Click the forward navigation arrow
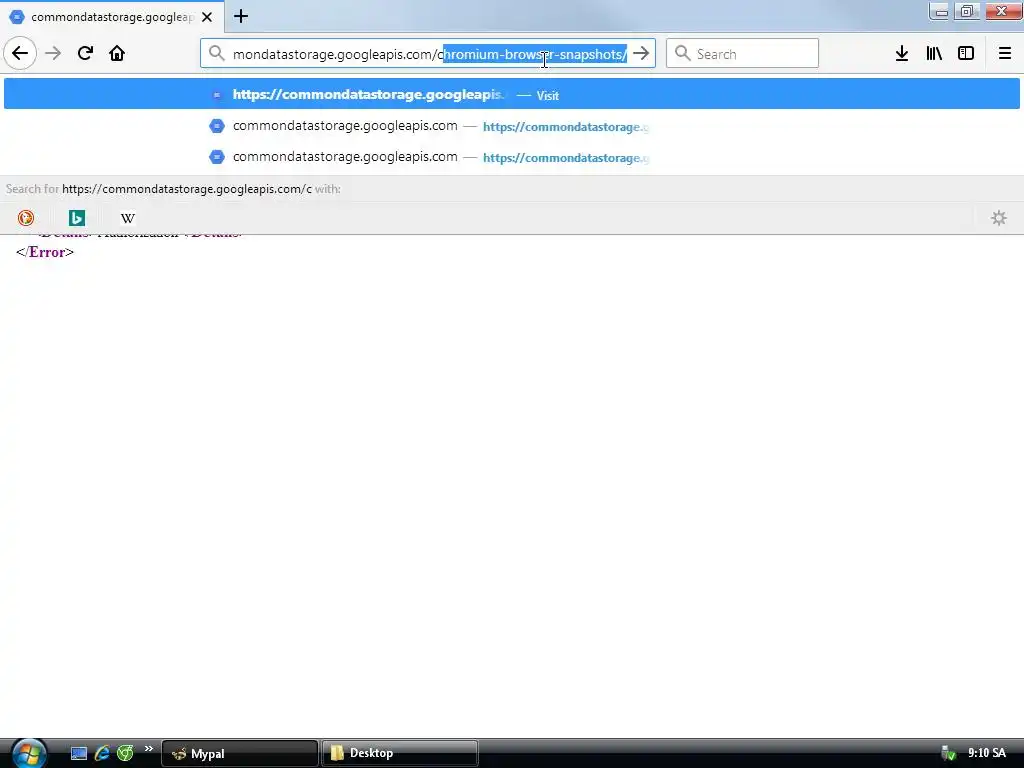The height and width of the screenshot is (768, 1024). click(53, 53)
